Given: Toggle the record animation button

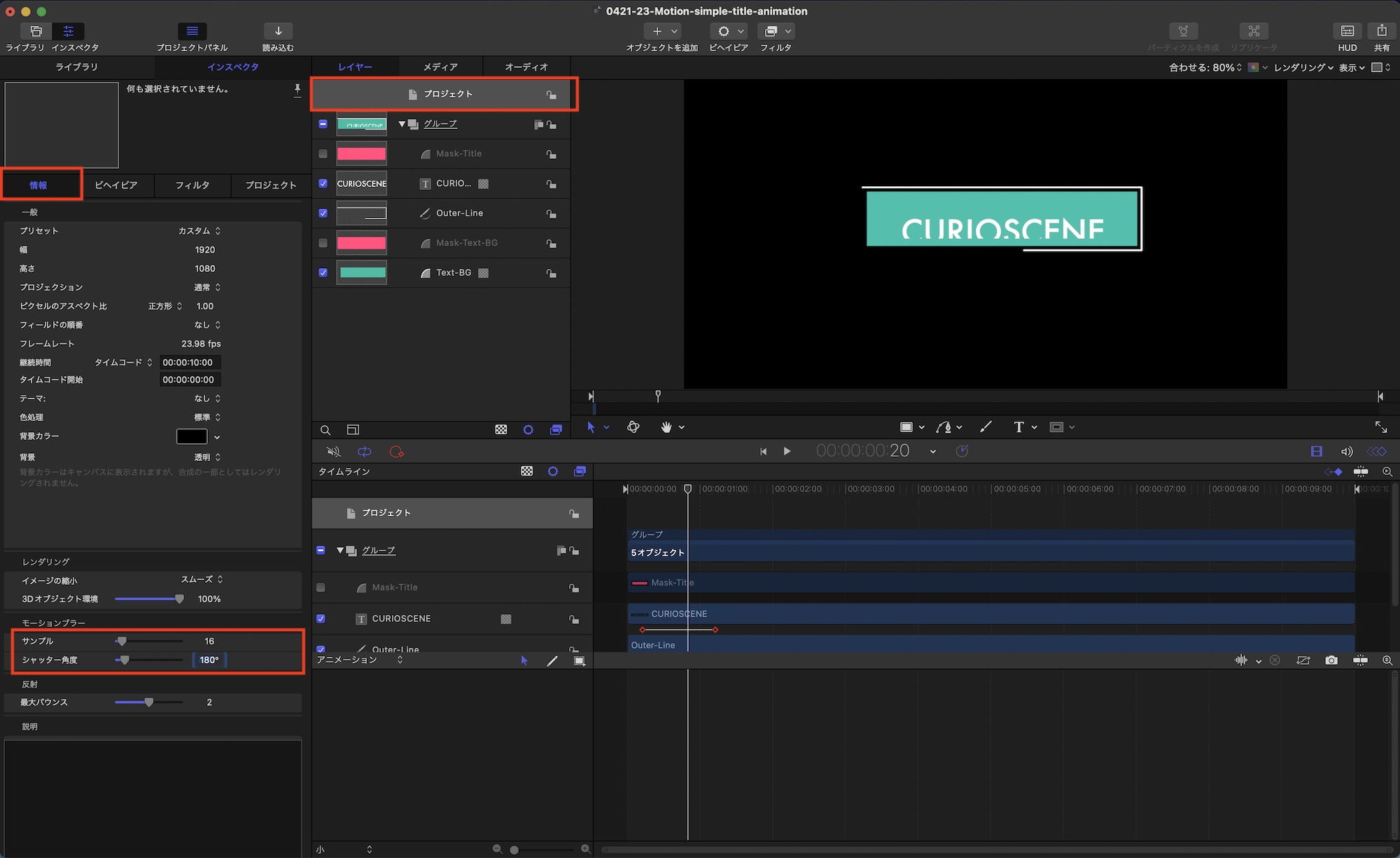Looking at the screenshot, I should click(x=397, y=452).
